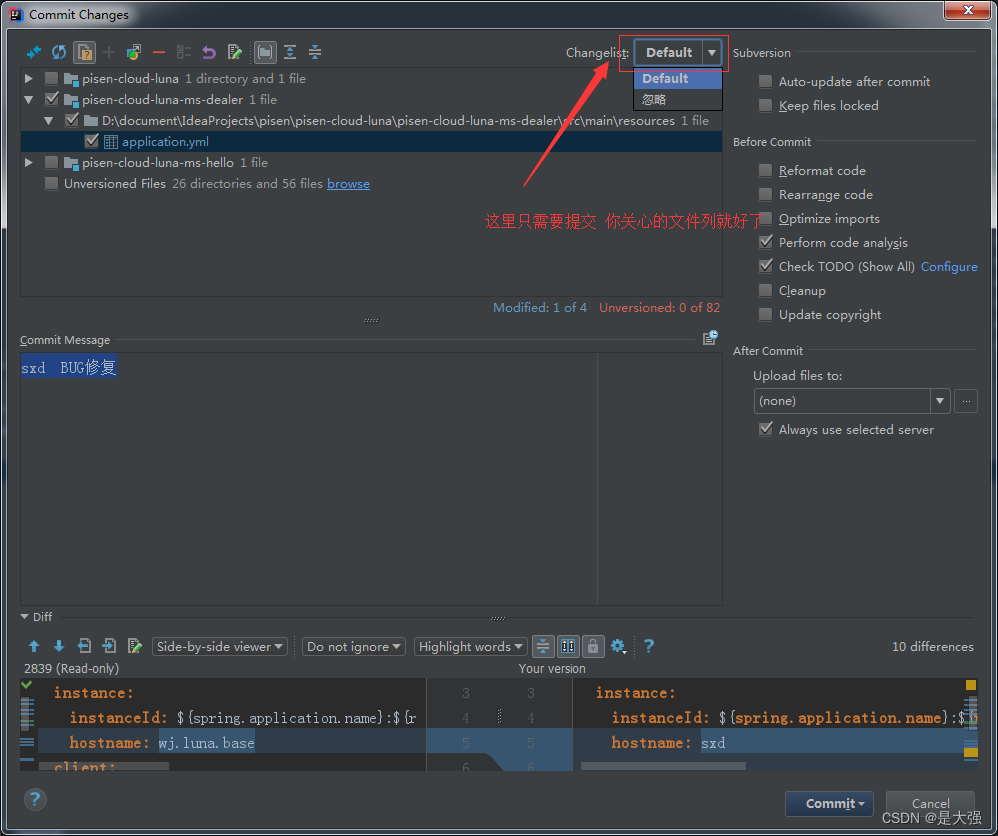Viewport: 998px width, 836px height.
Task: Uncheck Always use selected server
Action: point(766,429)
